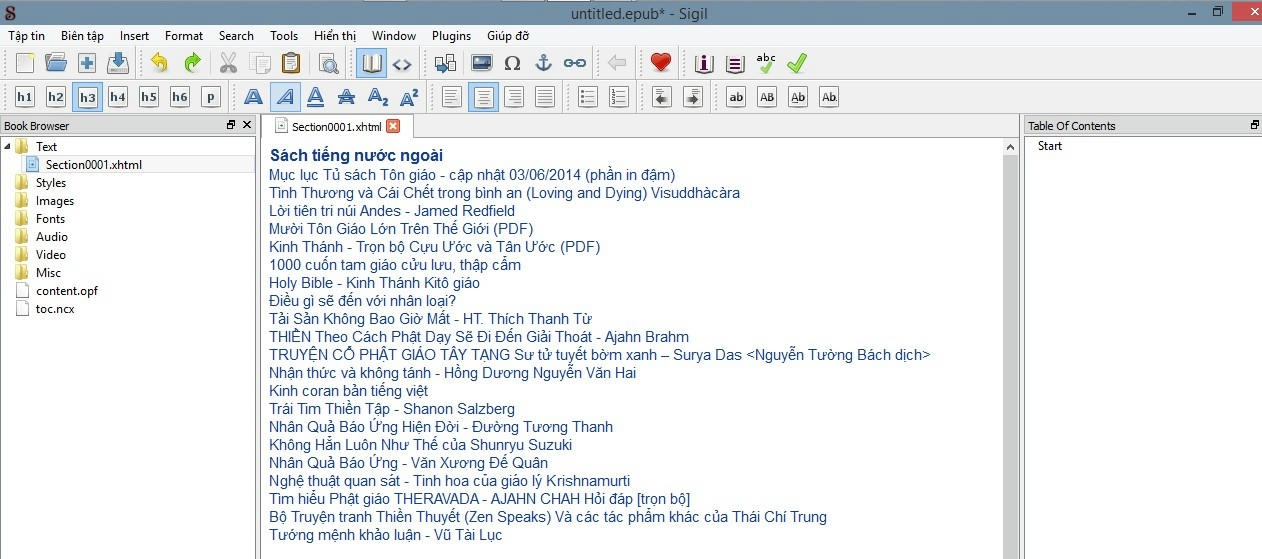Open Find and Replace
The width and height of the screenshot is (1262, 559).
328,63
